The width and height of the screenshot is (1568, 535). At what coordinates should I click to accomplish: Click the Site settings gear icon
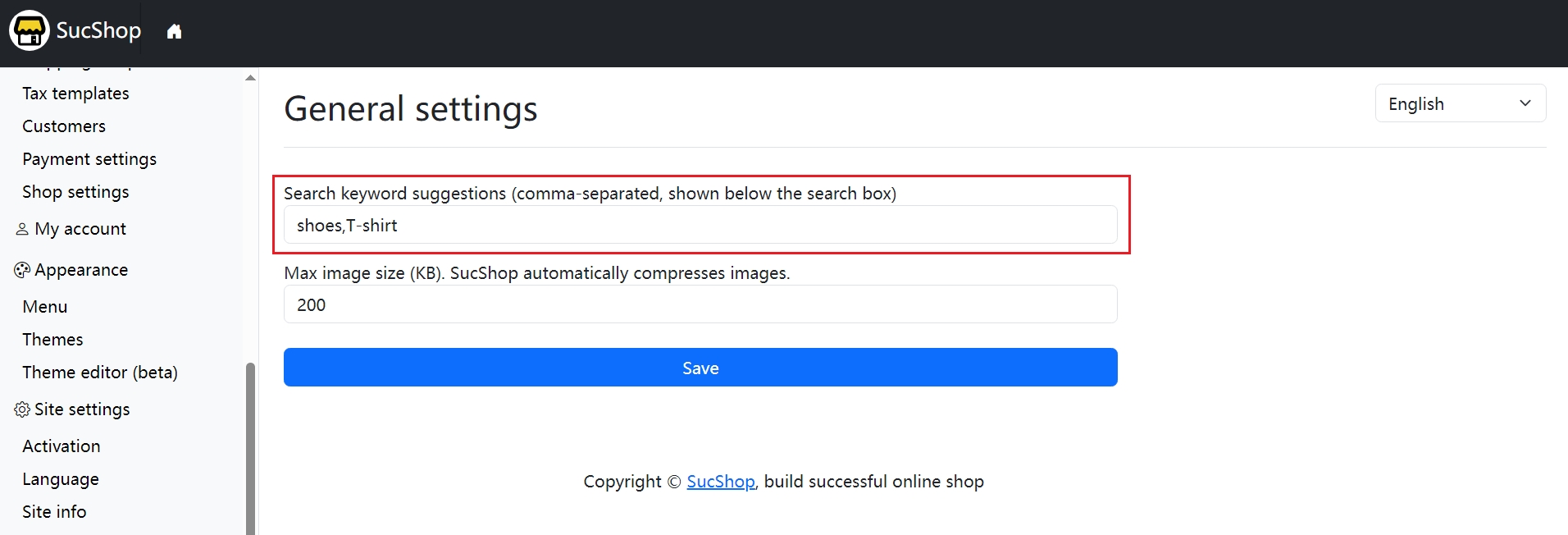22,409
